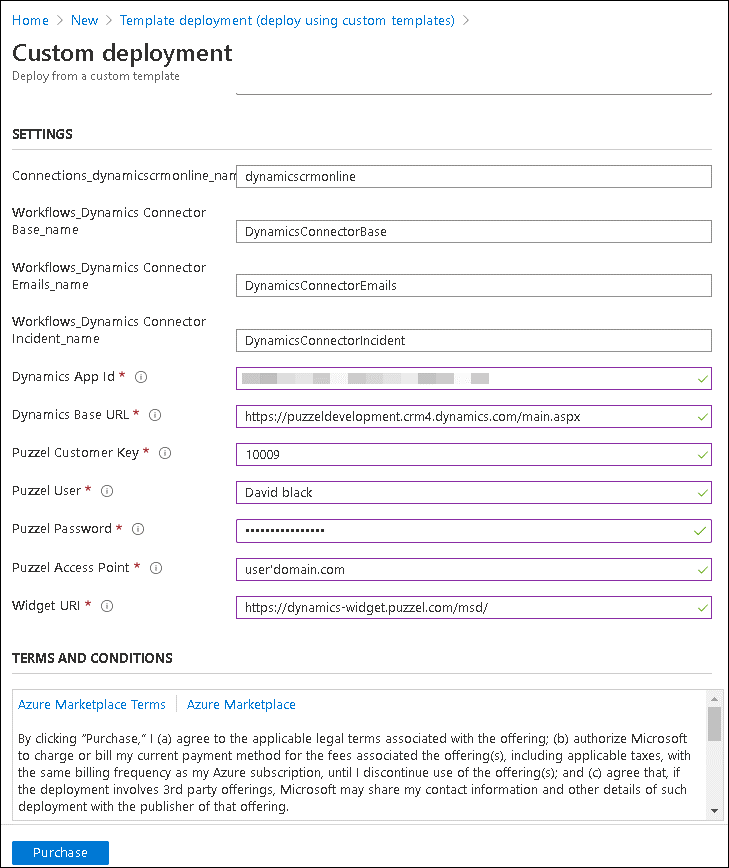Click info icon next to Dynamics App Id
Screen dimensions: 729x868
tap(141, 377)
